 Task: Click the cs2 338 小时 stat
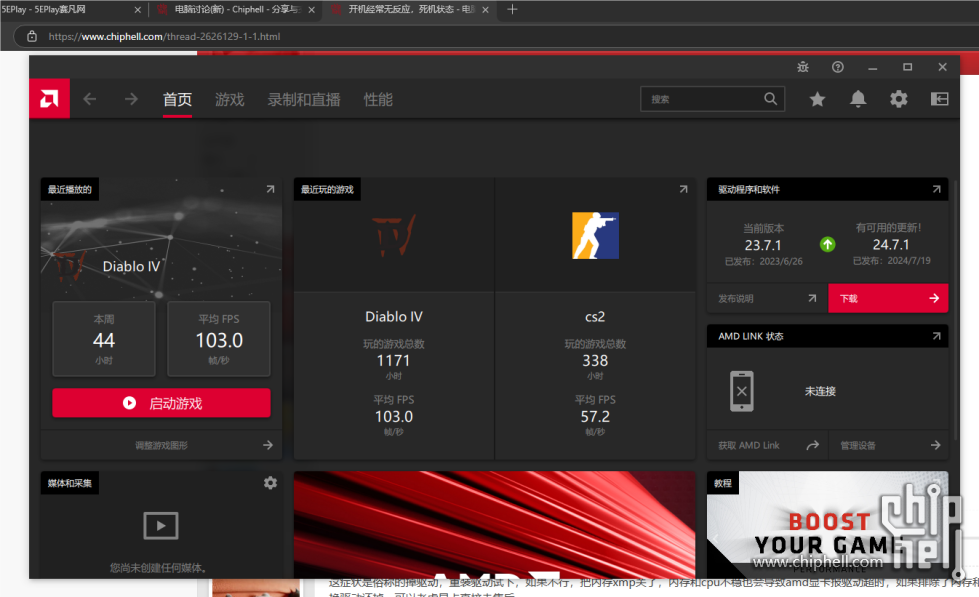pos(595,360)
